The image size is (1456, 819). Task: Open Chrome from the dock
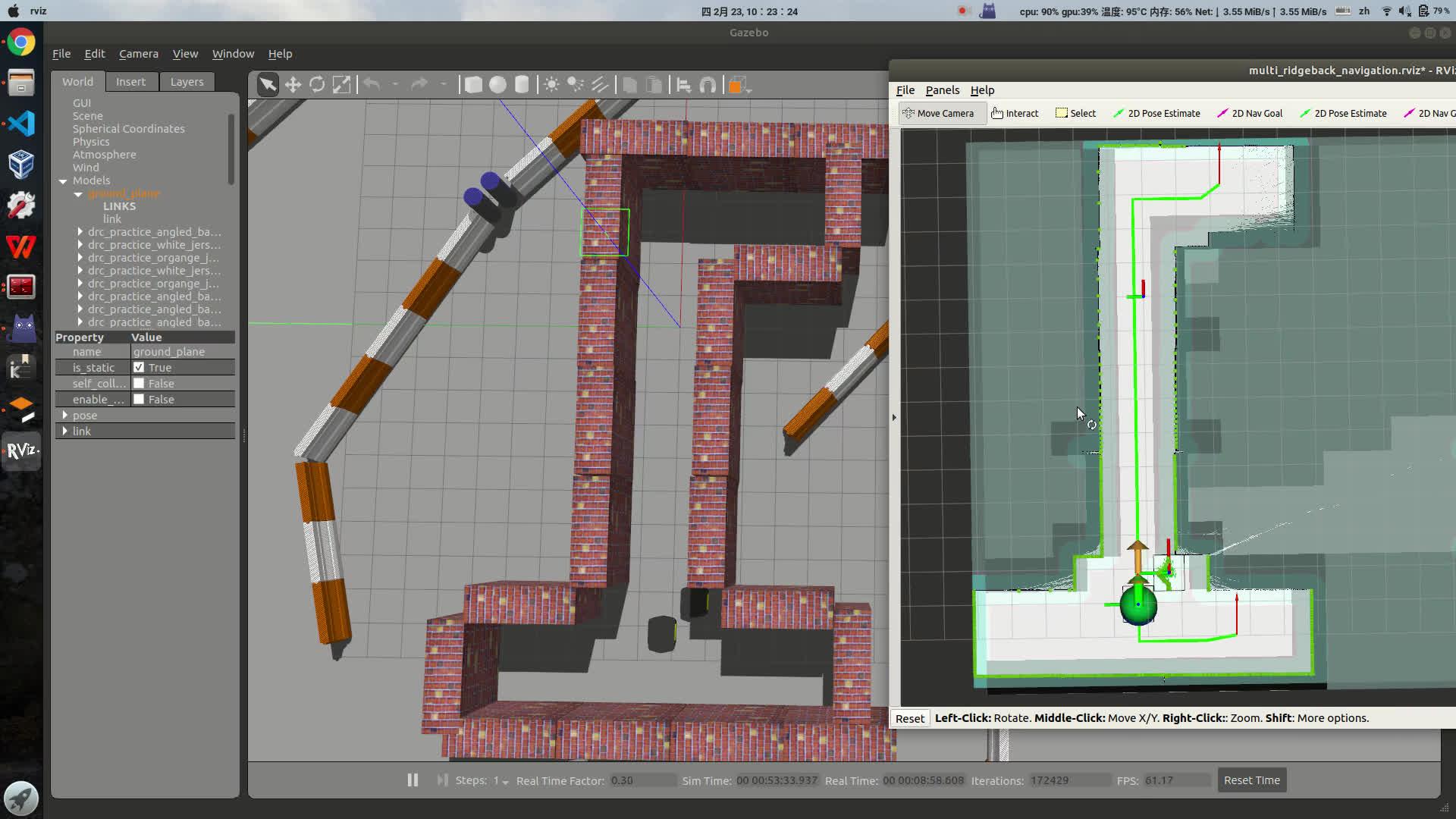[20, 42]
